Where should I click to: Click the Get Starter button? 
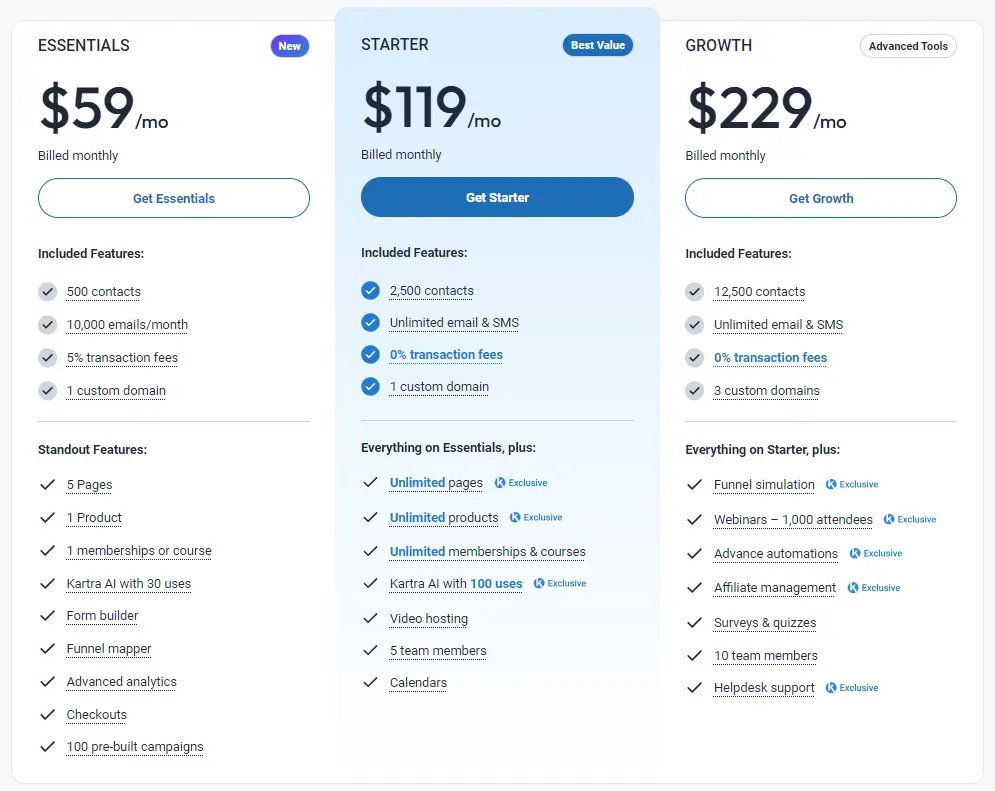click(497, 197)
